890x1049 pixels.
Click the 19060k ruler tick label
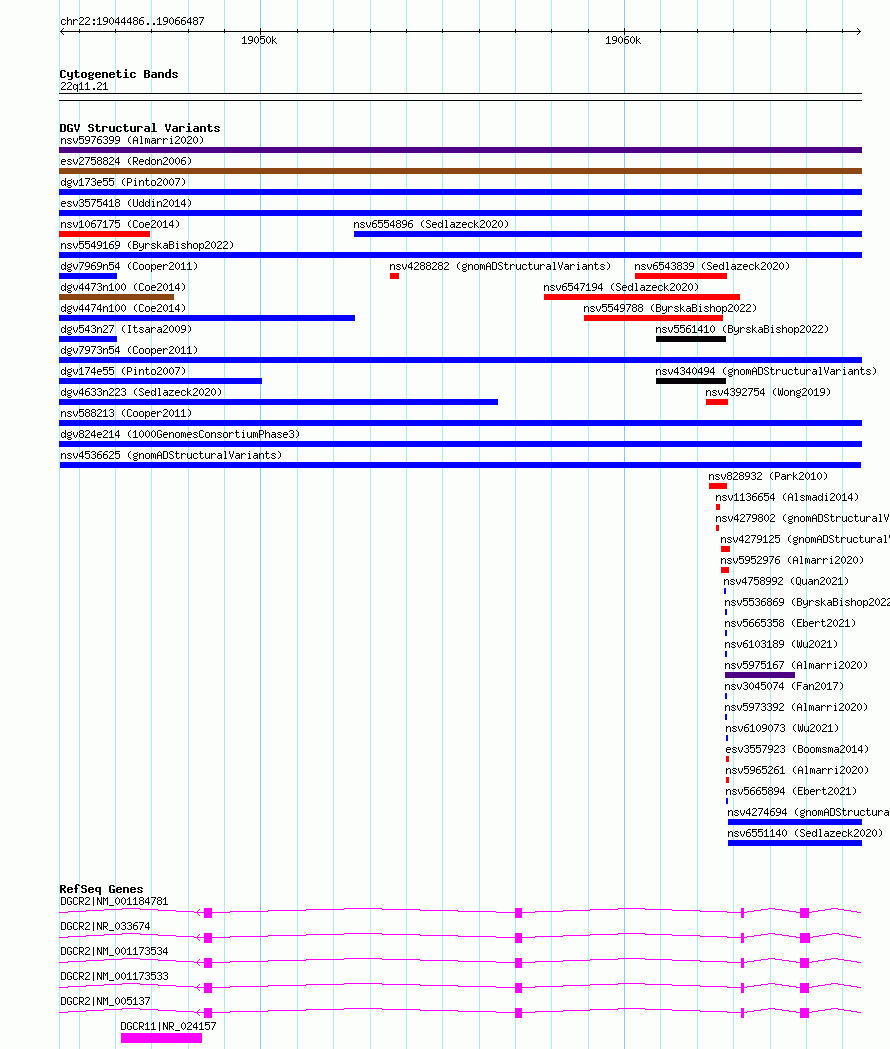click(623, 41)
